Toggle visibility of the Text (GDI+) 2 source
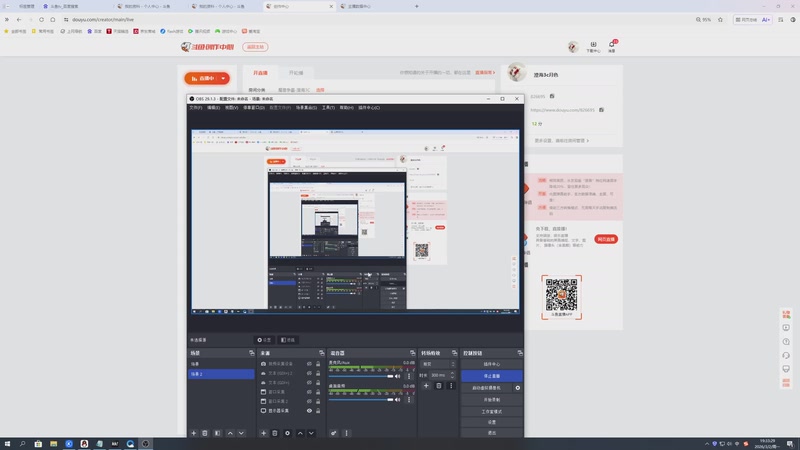The height and width of the screenshot is (450, 800). (309, 373)
